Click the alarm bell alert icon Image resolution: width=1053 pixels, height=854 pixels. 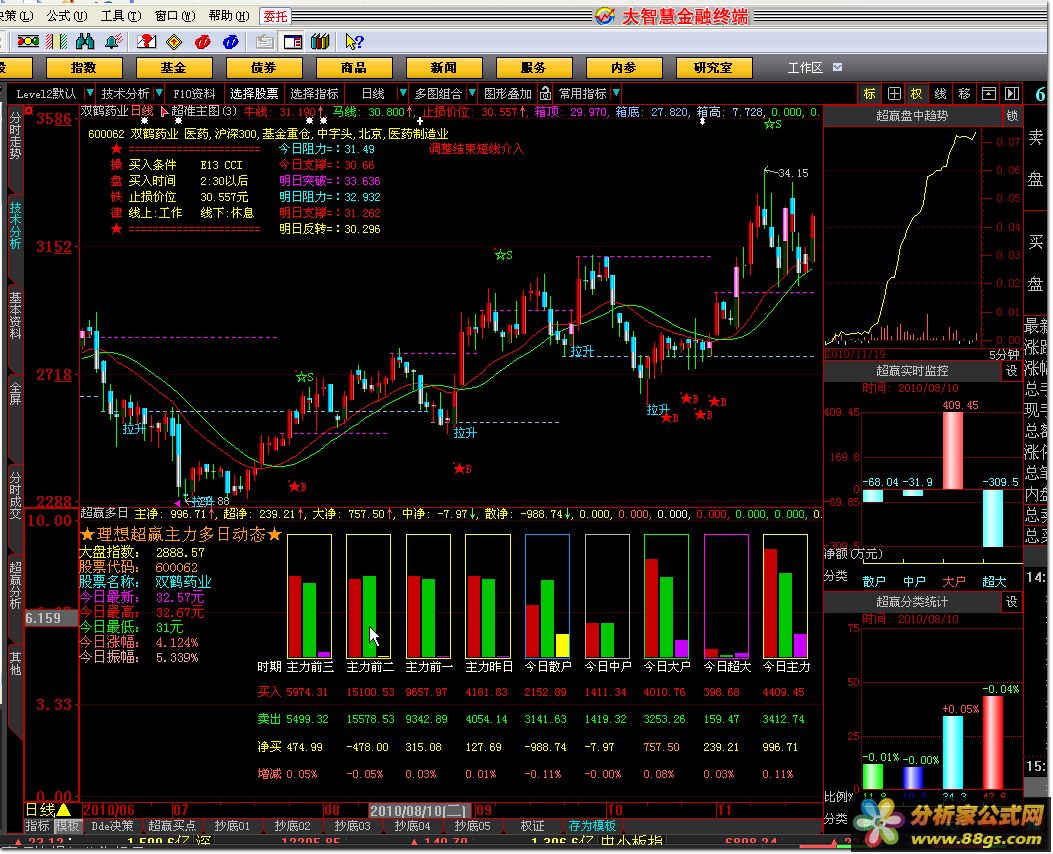(113, 42)
